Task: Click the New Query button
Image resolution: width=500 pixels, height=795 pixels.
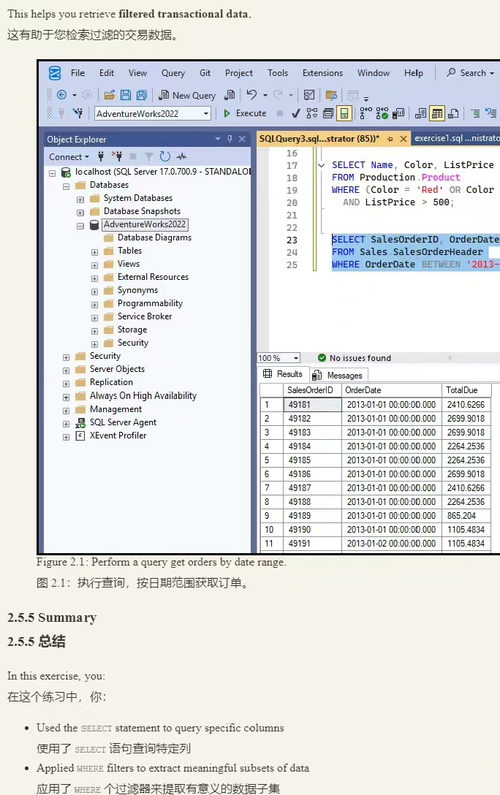Action: tap(187, 95)
